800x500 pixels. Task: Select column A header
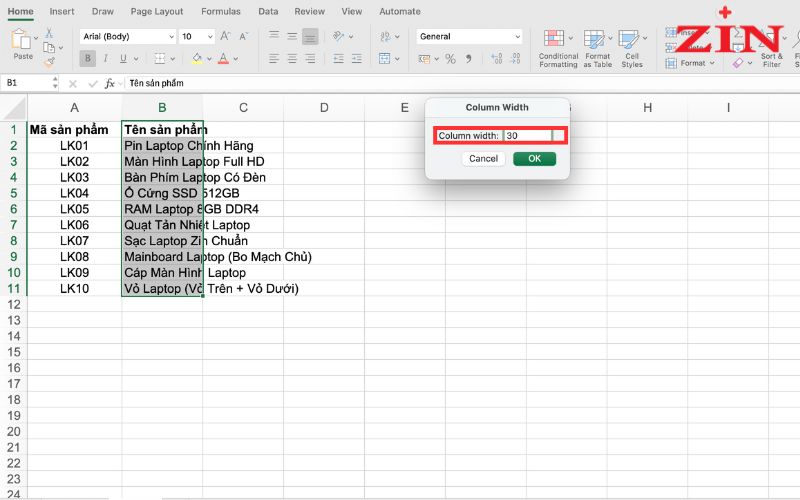pyautogui.click(x=74, y=108)
